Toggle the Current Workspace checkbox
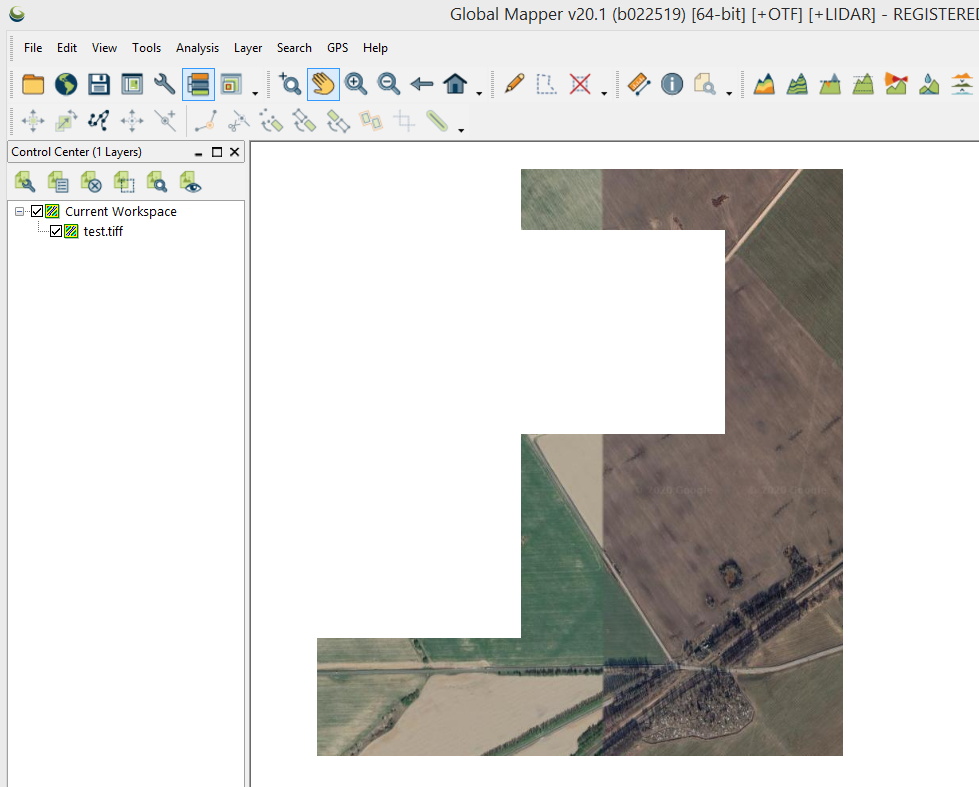This screenshot has width=979, height=787. pyautogui.click(x=38, y=211)
